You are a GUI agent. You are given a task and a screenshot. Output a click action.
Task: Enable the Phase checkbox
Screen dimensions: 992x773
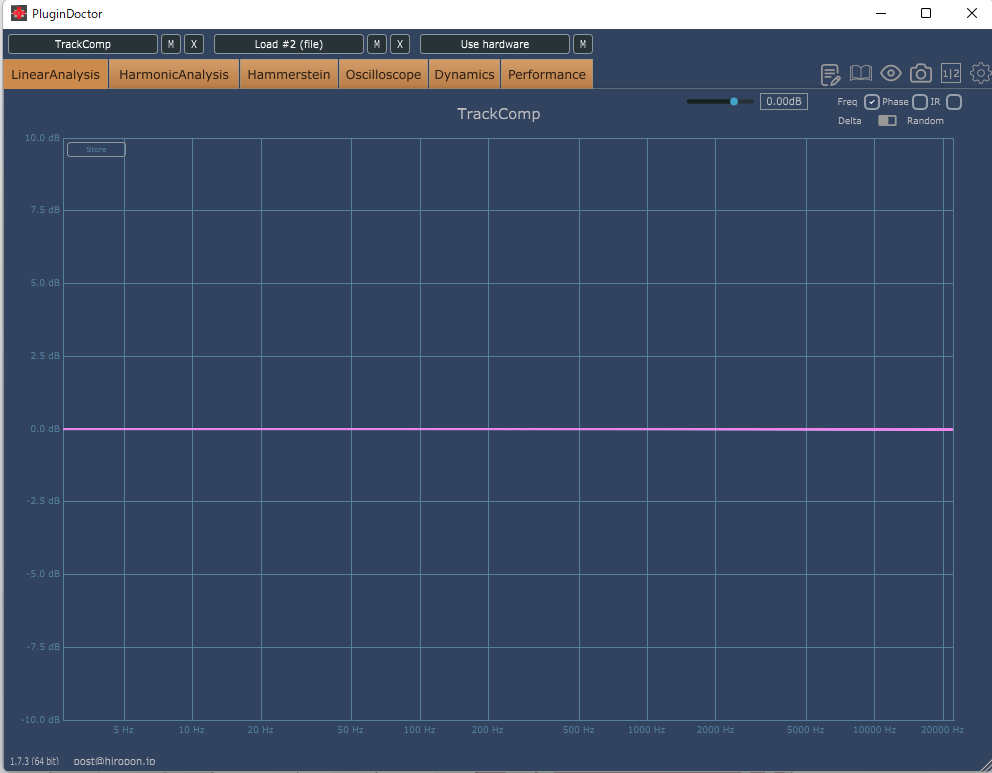[x=920, y=102]
